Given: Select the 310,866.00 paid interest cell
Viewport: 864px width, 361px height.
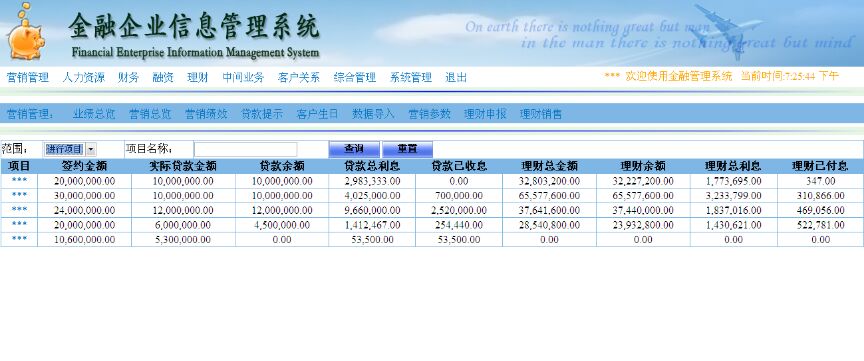Looking at the screenshot, I should 820,196.
